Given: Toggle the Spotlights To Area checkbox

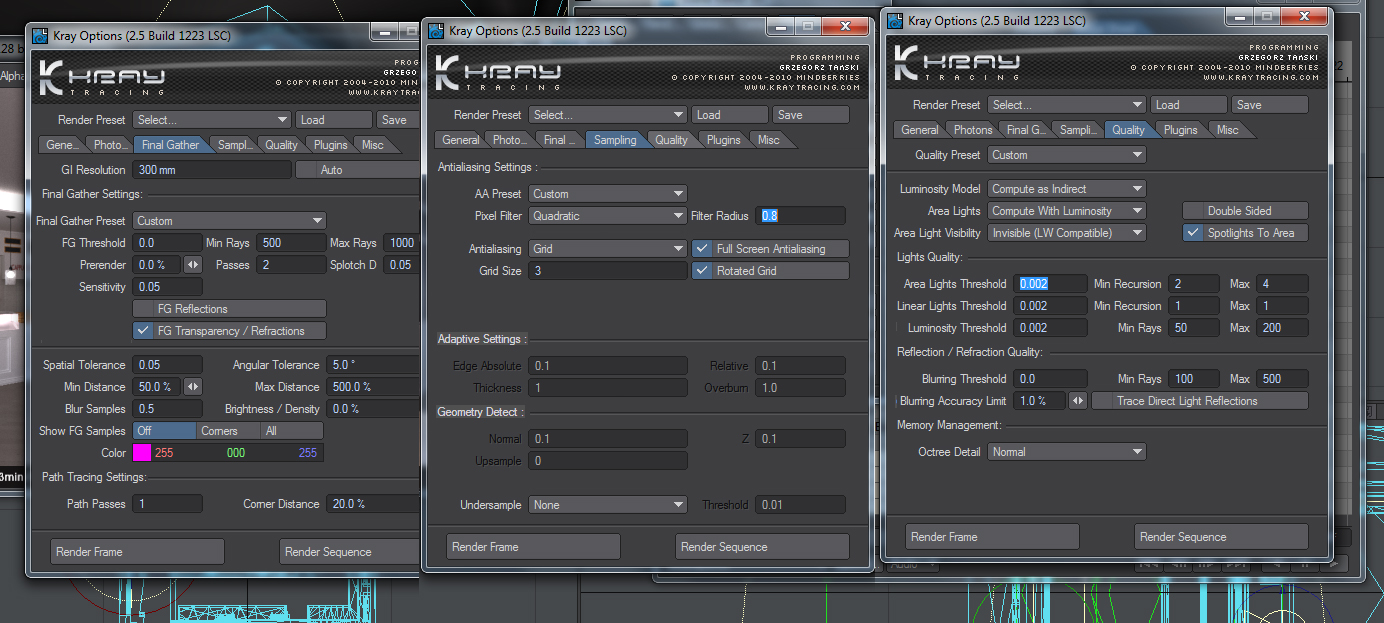Looking at the screenshot, I should (x=1244, y=233).
